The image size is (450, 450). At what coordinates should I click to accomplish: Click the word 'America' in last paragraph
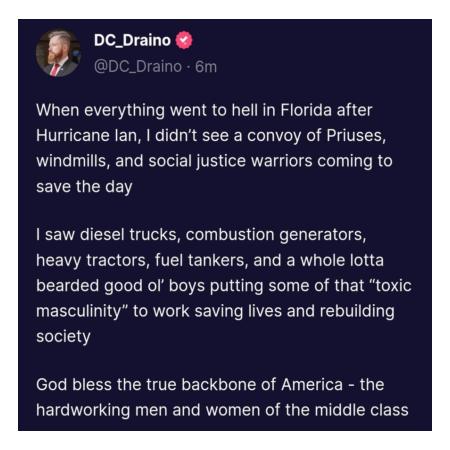pyautogui.click(x=312, y=385)
